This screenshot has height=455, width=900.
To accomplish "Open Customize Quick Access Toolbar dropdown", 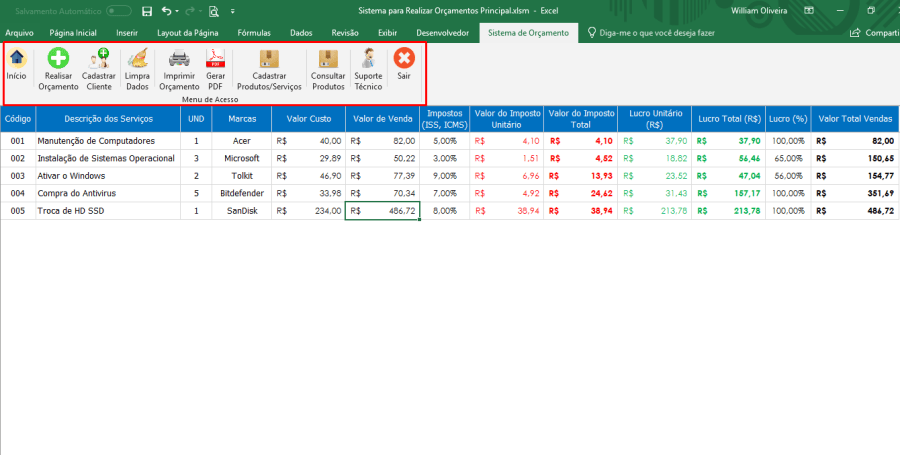I will pyautogui.click(x=232, y=11).
